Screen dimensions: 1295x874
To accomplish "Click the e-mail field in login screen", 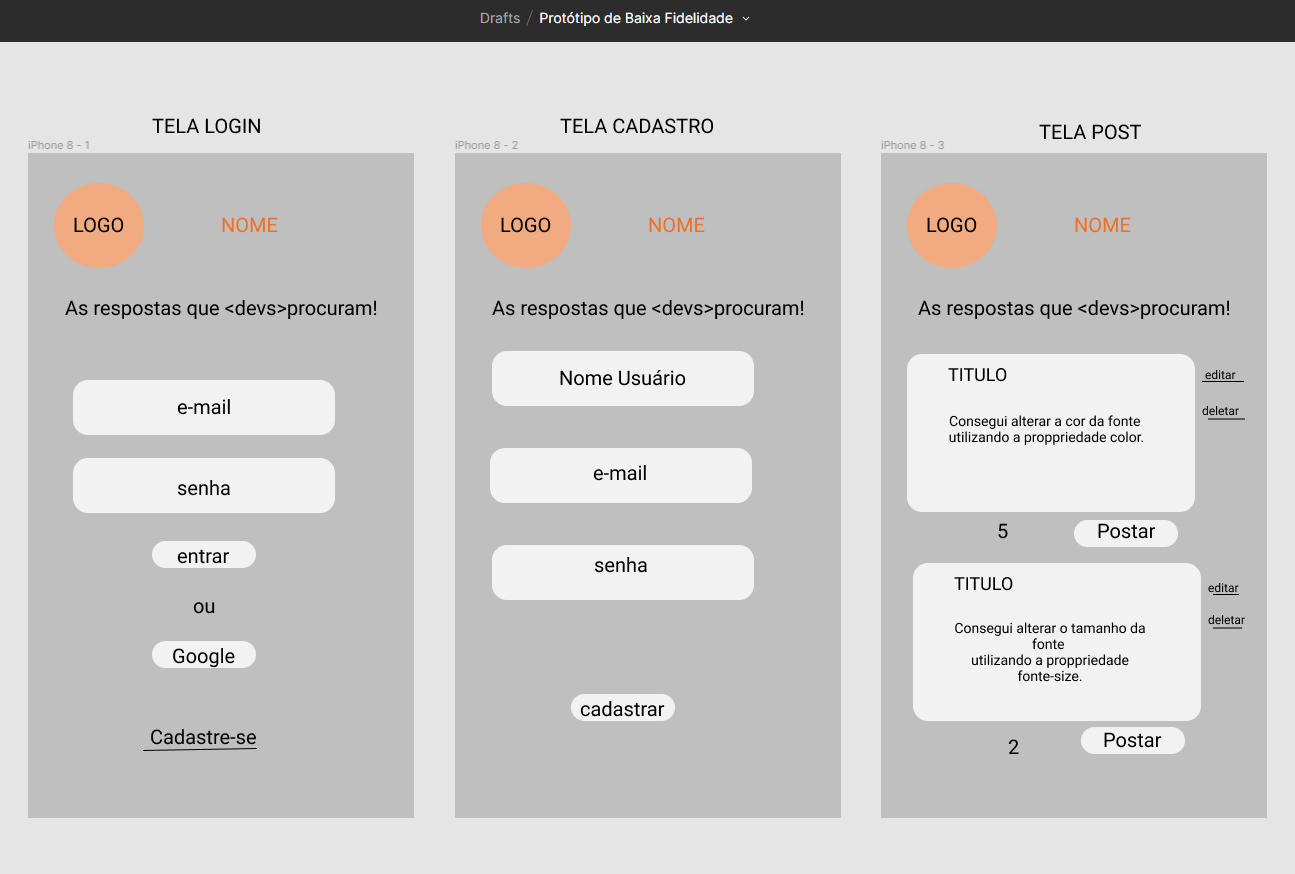I will pos(204,407).
